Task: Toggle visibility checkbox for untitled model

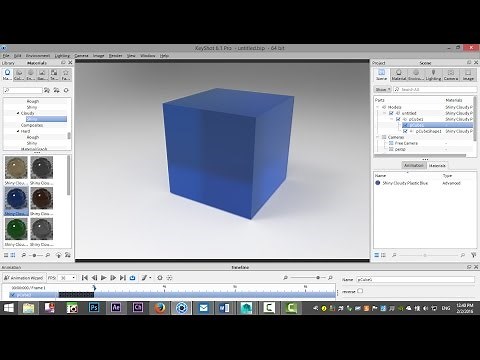Action: (392, 113)
